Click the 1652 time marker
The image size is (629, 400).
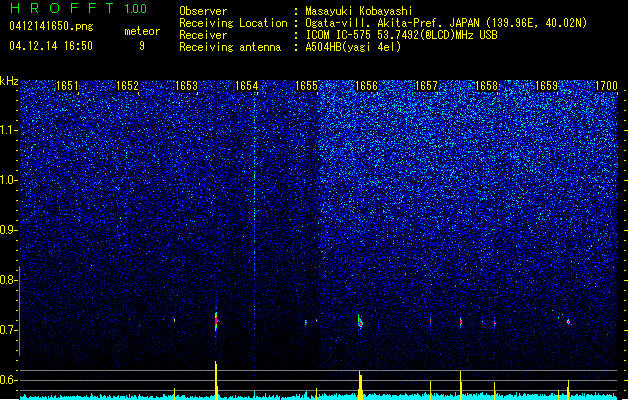[x=127, y=86]
